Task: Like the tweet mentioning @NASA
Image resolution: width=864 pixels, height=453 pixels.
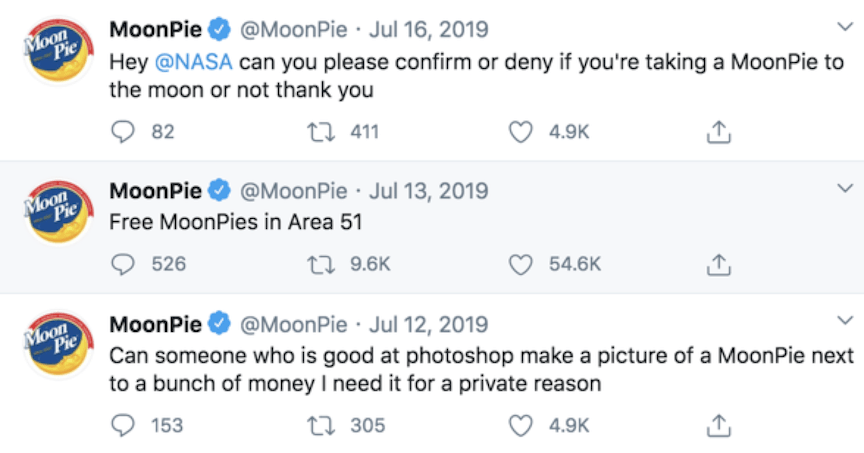Action: tap(521, 132)
